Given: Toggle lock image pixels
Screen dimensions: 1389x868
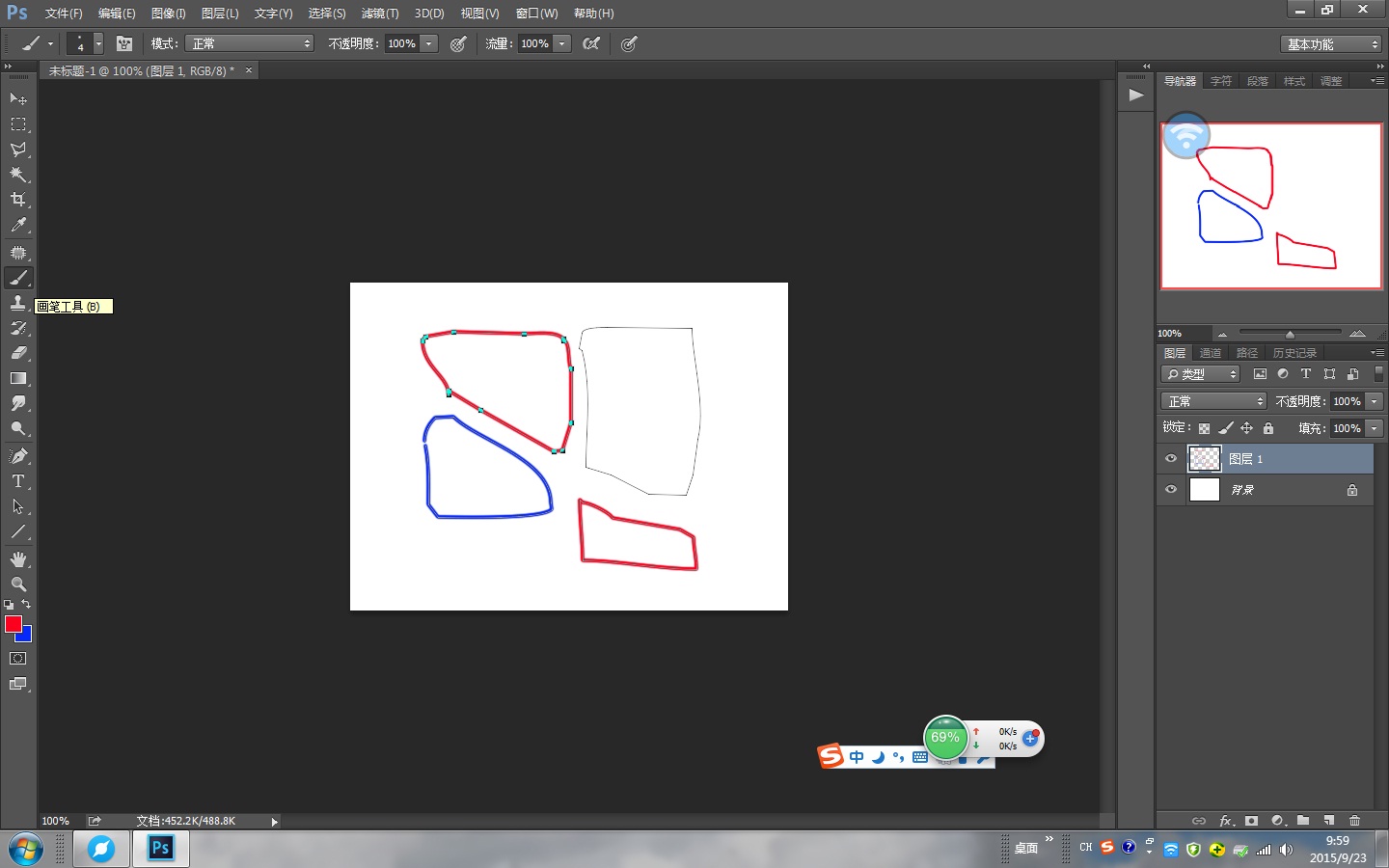Looking at the screenshot, I should point(1226,428).
